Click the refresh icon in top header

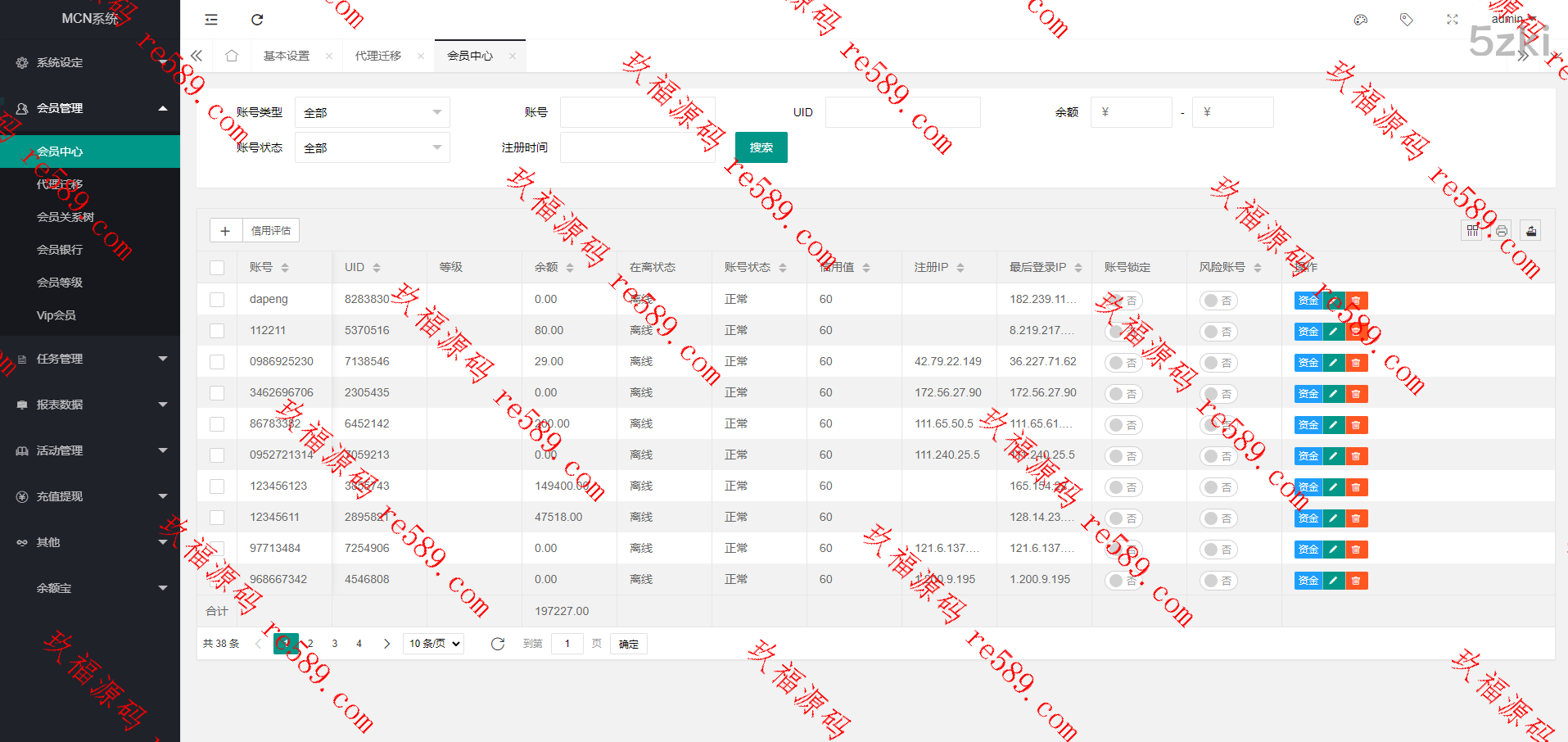point(257,20)
